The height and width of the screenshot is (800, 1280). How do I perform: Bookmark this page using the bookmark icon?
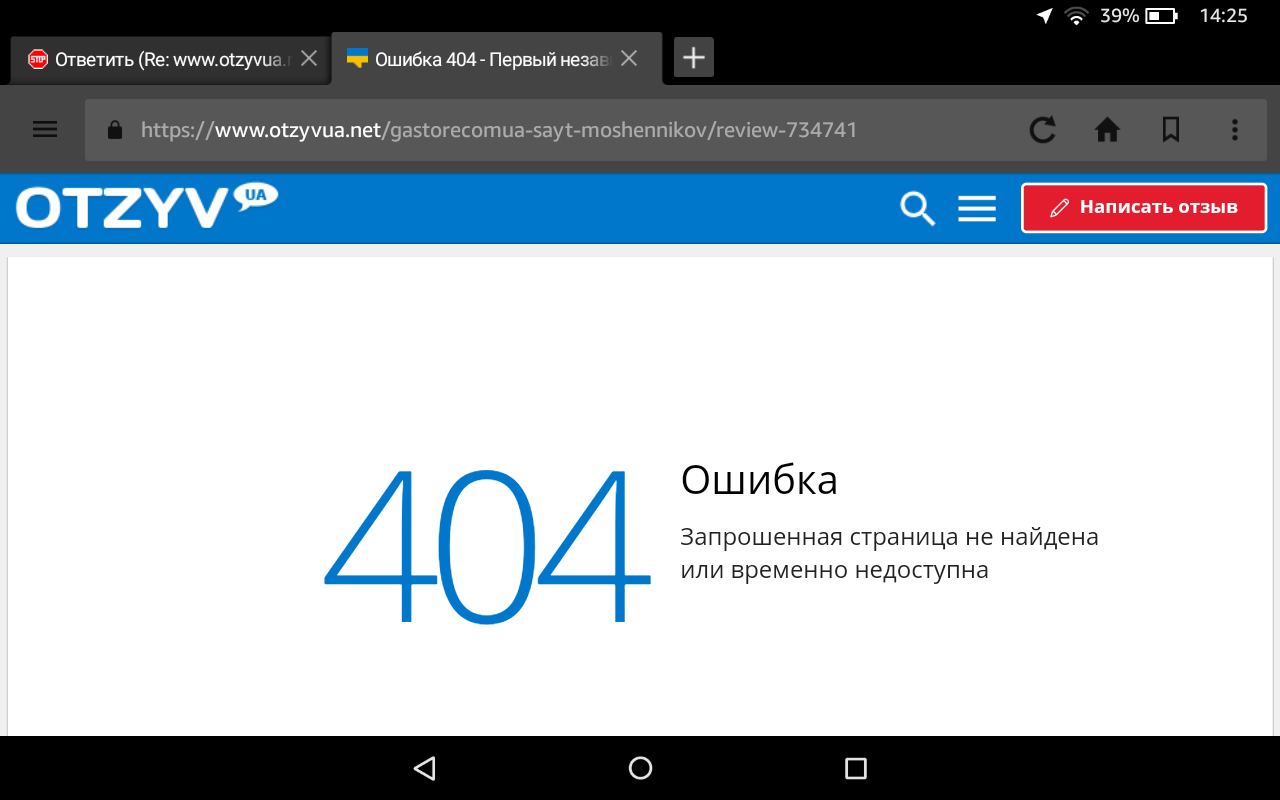(1170, 130)
